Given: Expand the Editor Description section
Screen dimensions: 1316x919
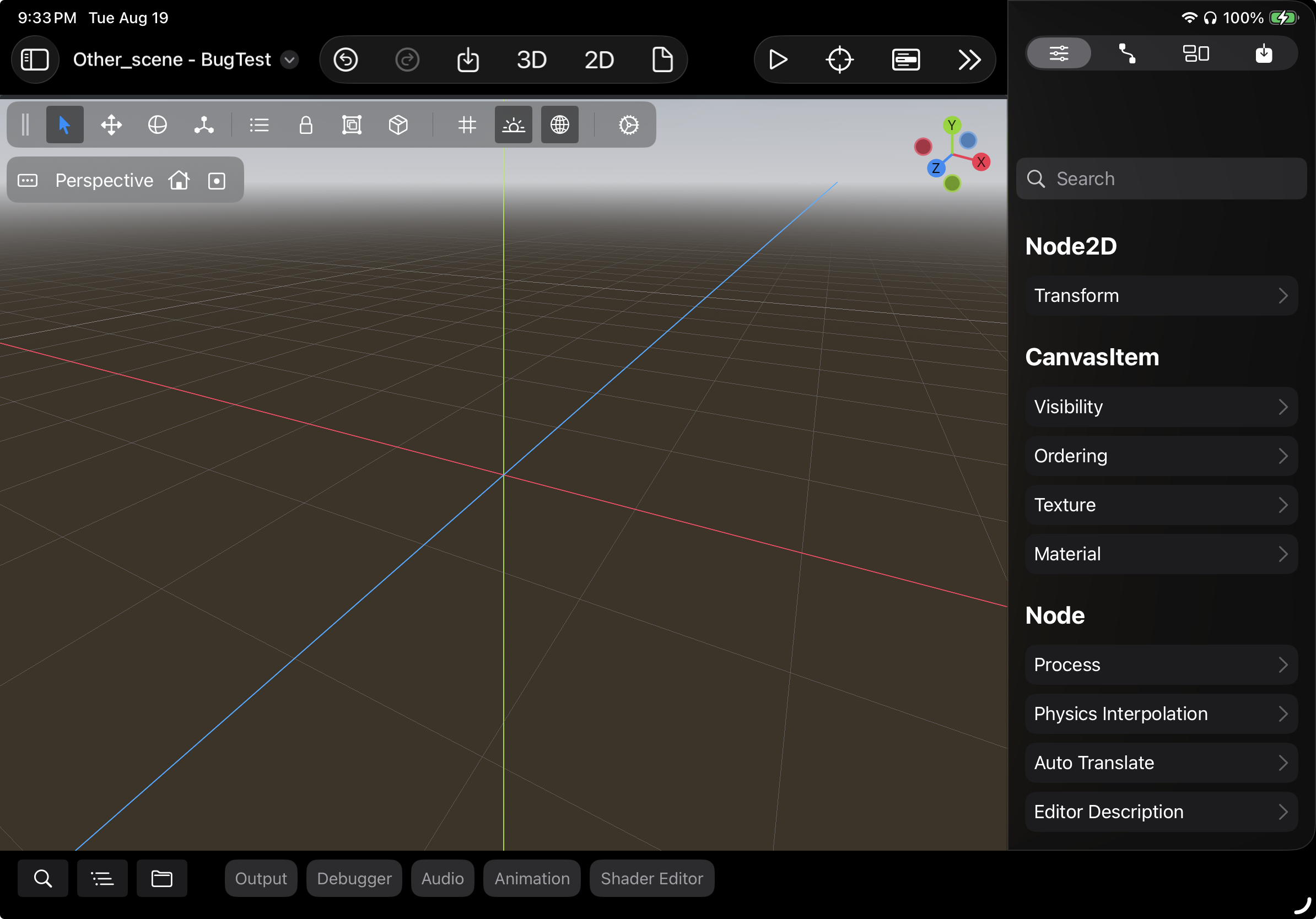Looking at the screenshot, I should click(1161, 812).
